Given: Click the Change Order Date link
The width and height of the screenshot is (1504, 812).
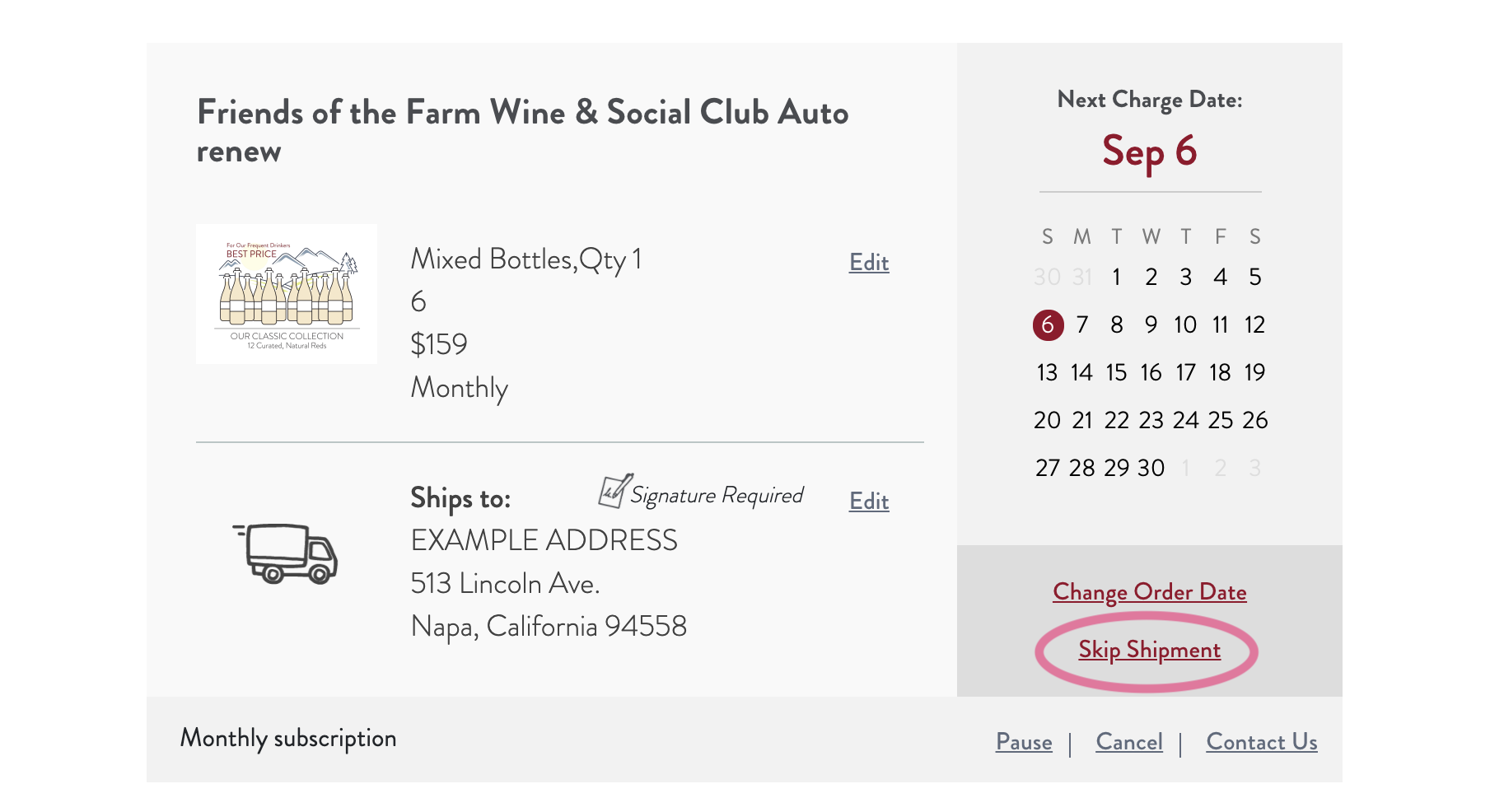Looking at the screenshot, I should pos(1149,592).
